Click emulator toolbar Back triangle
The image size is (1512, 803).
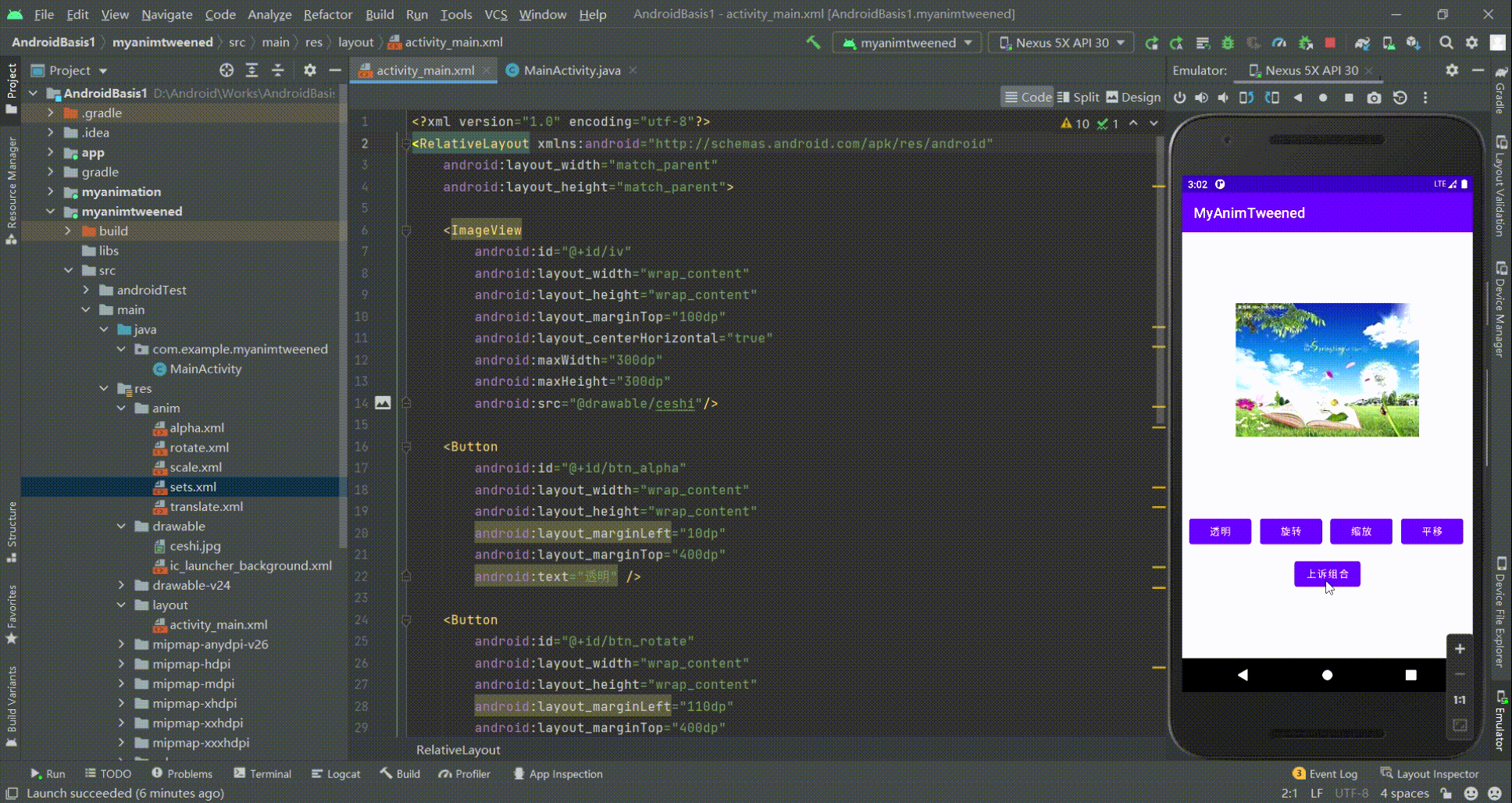(x=1298, y=98)
